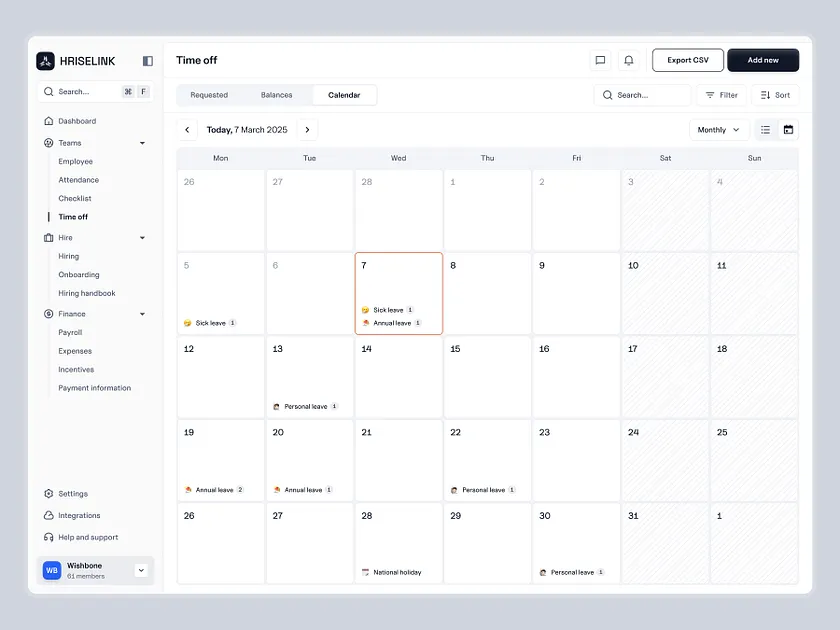
Task: Open the Settings gear icon
Action: pos(49,493)
